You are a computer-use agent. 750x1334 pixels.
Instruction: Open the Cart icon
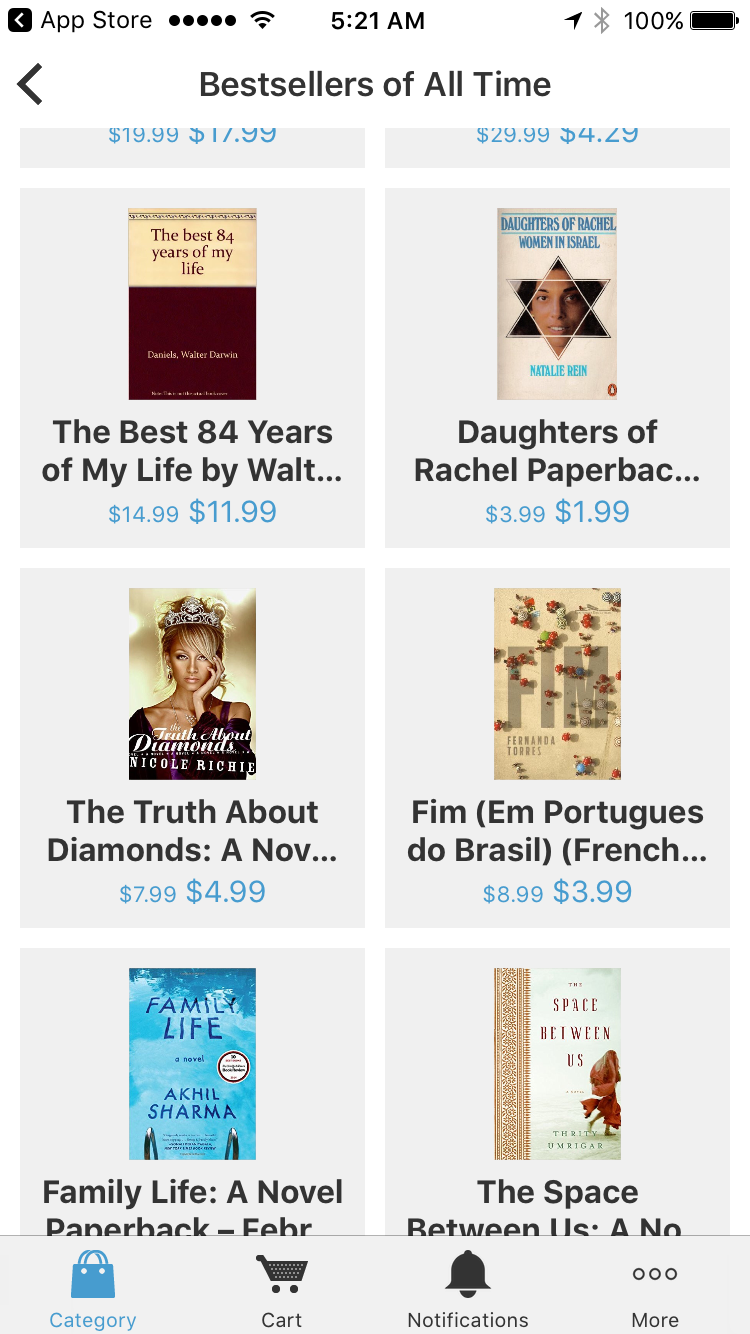[x=281, y=1274]
